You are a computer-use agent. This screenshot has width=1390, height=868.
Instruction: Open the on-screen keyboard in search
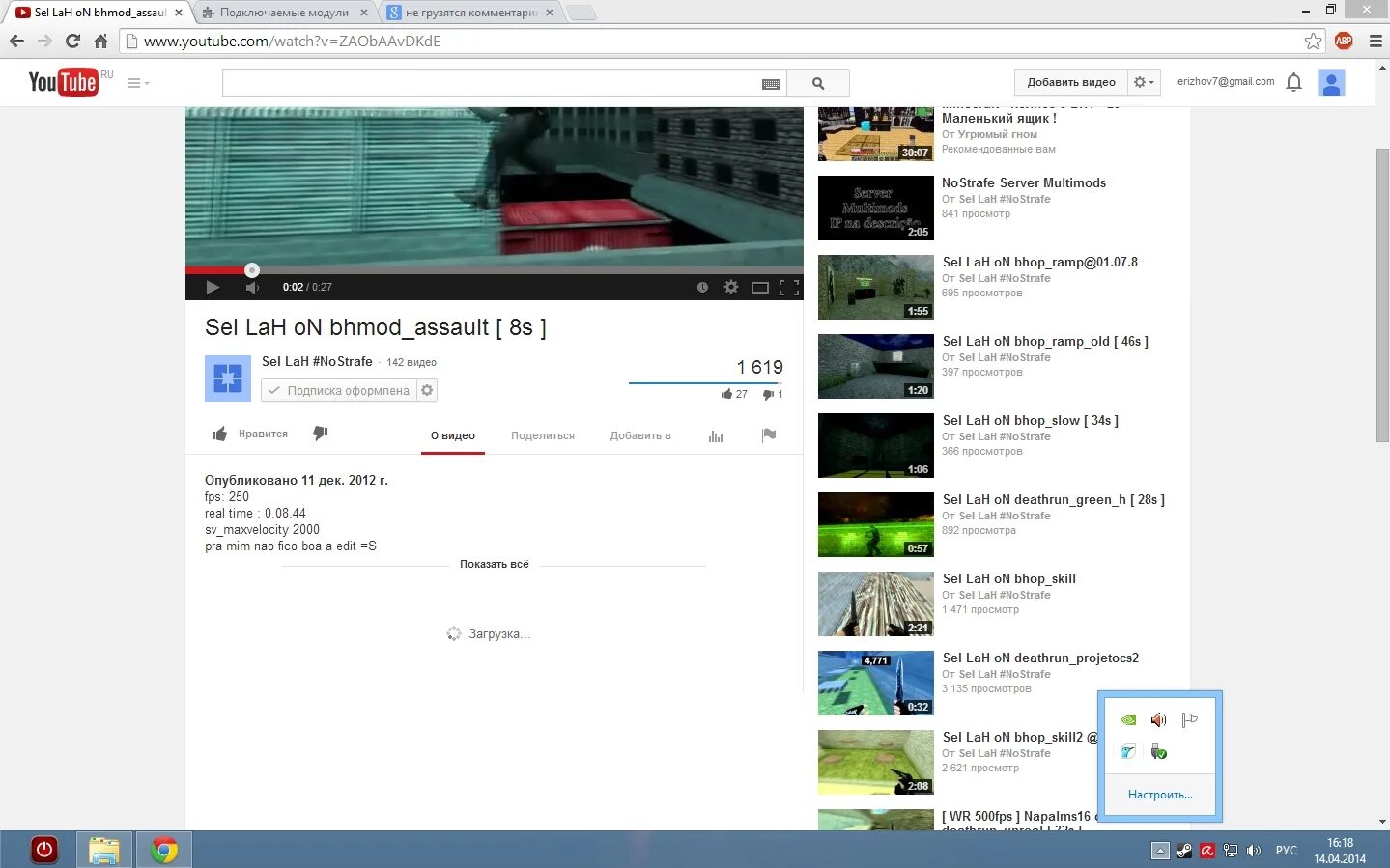[x=771, y=84]
